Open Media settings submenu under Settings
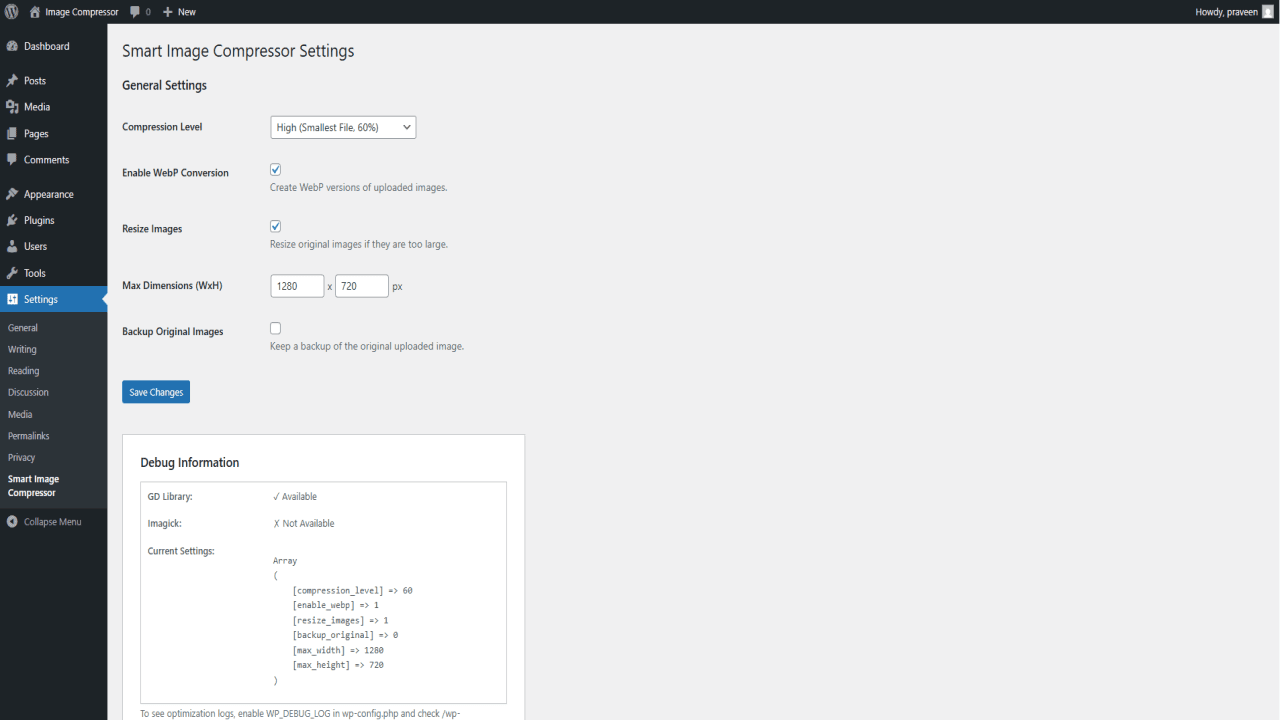The height and width of the screenshot is (720, 1280). (20, 414)
